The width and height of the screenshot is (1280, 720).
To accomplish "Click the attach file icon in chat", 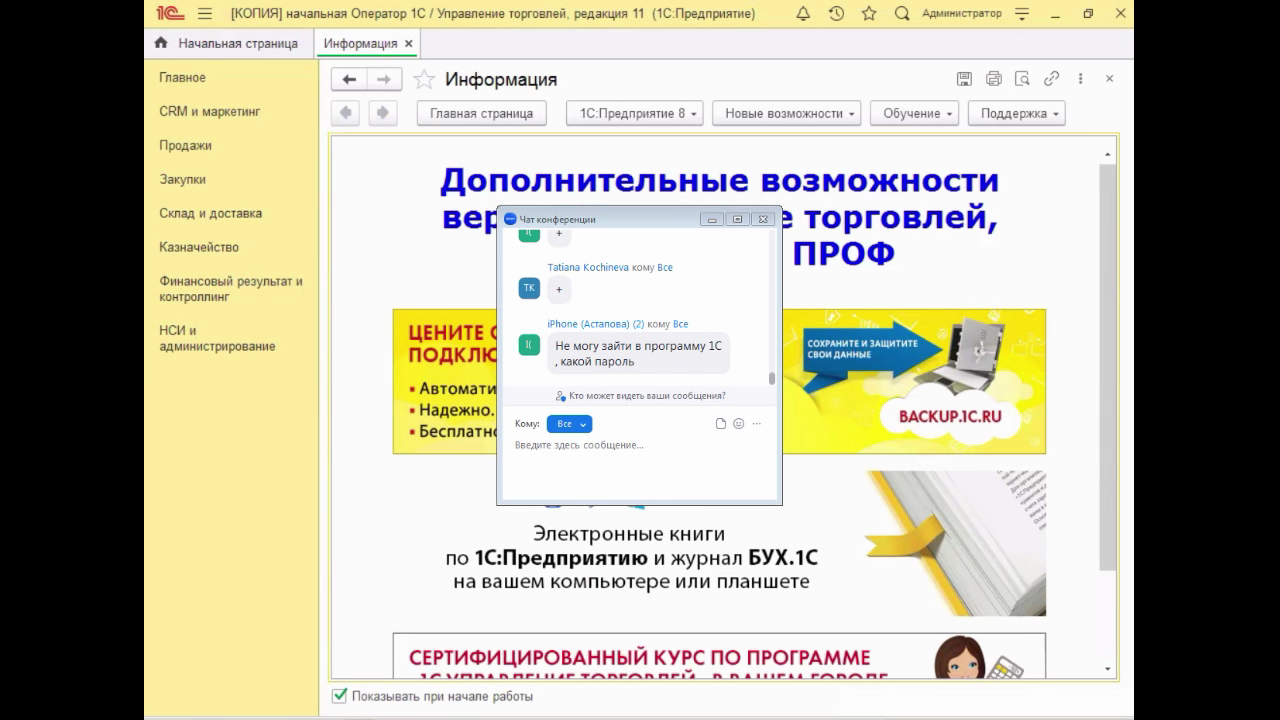I will pos(721,424).
